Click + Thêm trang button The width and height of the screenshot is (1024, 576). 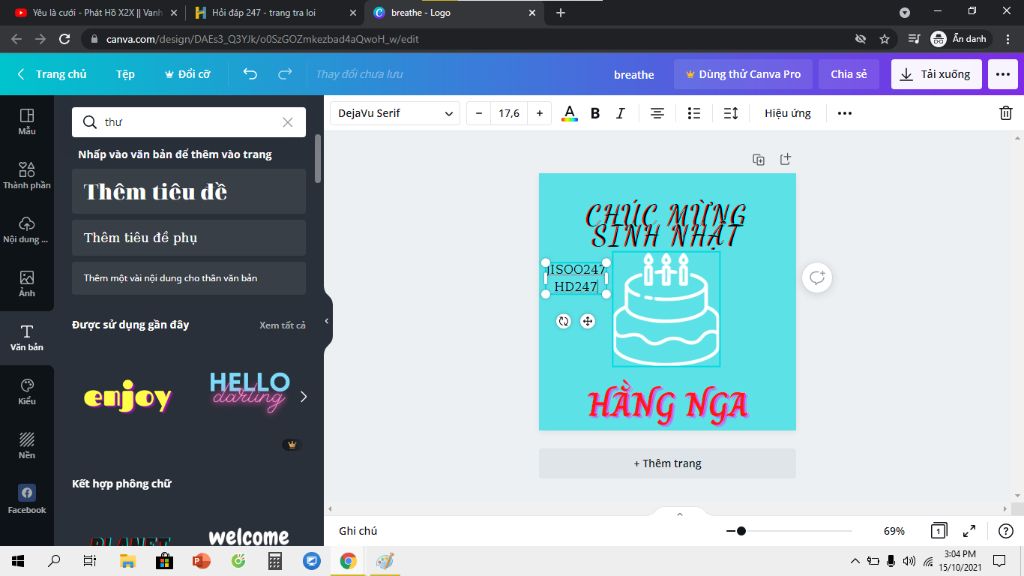tap(667, 463)
